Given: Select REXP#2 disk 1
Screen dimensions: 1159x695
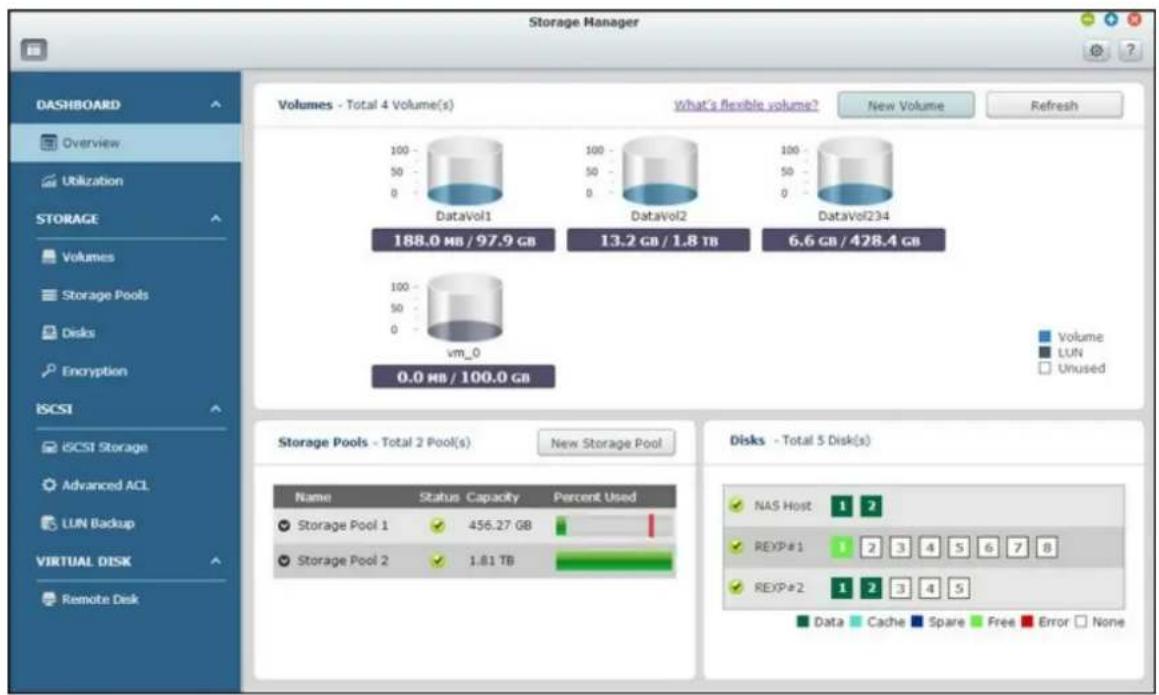Looking at the screenshot, I should (x=842, y=588).
